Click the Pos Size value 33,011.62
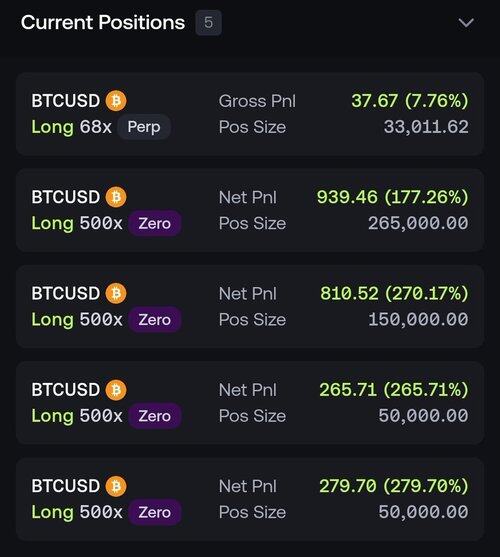Screen dimensions: 500x557 426,127
